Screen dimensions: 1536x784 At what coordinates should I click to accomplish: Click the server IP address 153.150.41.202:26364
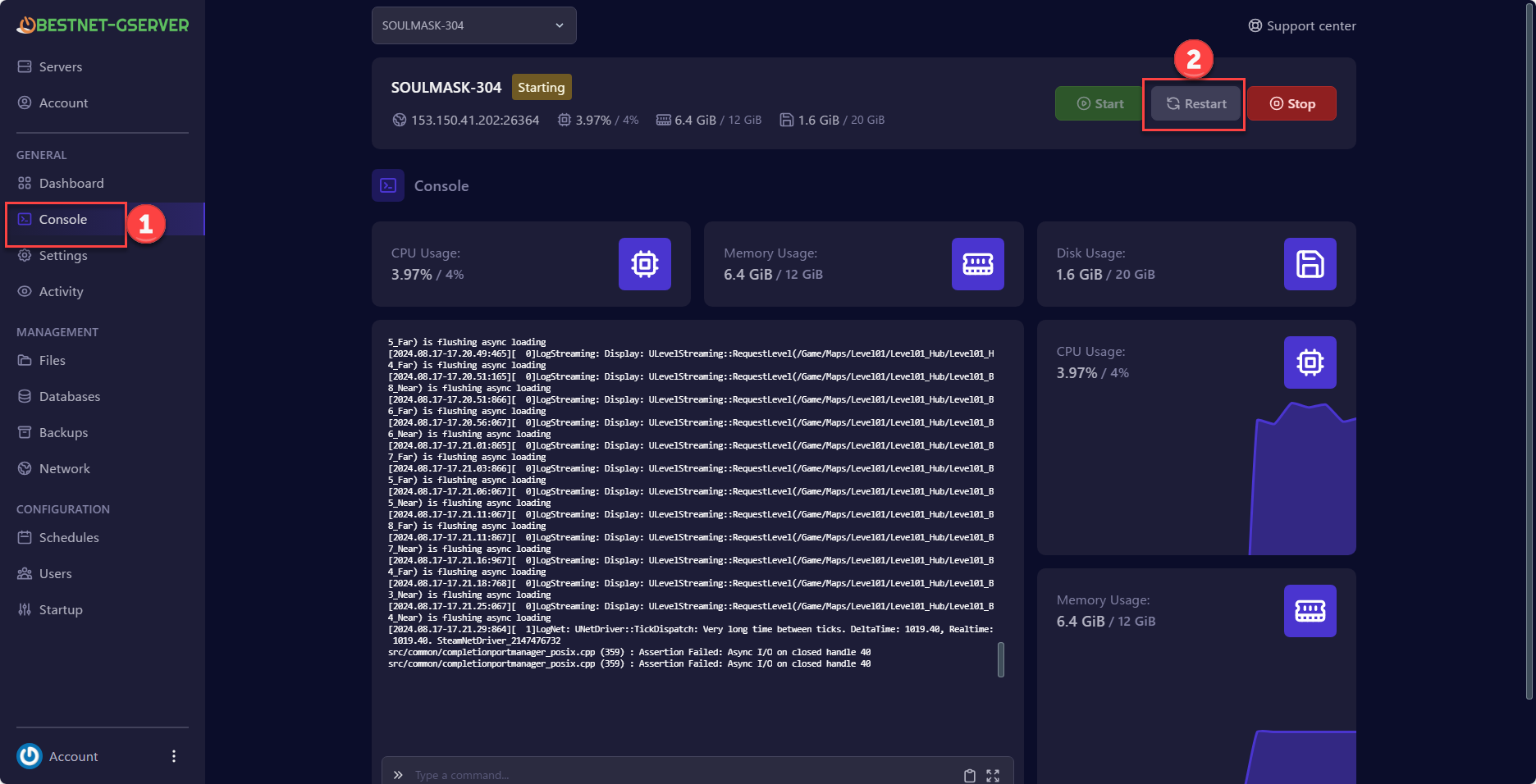click(x=475, y=120)
